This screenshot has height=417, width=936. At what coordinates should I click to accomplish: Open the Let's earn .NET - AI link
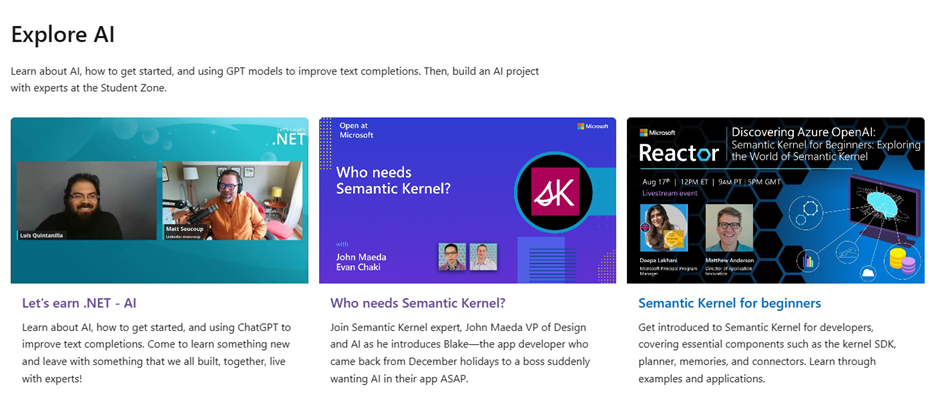point(79,303)
